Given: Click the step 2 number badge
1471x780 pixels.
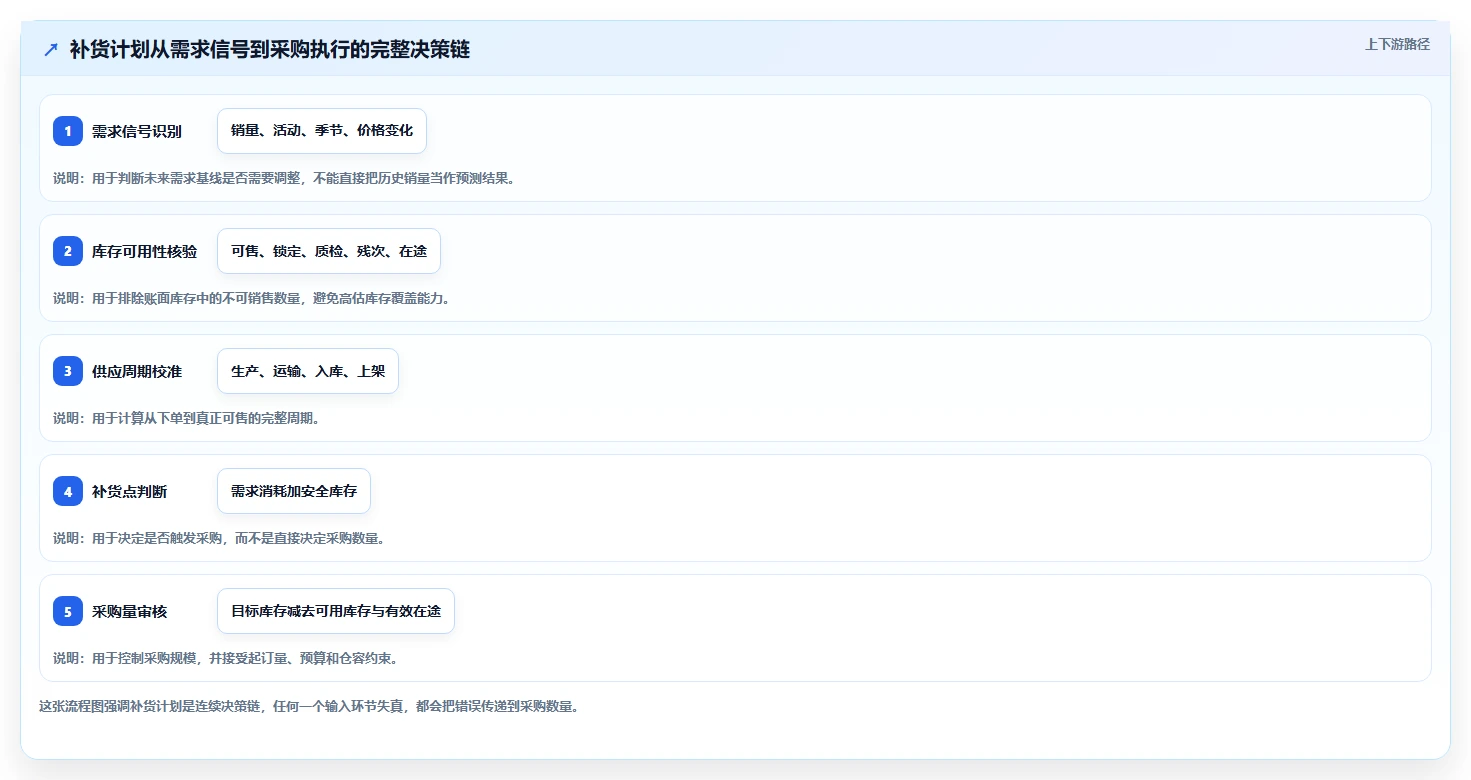Looking at the screenshot, I should pos(68,251).
